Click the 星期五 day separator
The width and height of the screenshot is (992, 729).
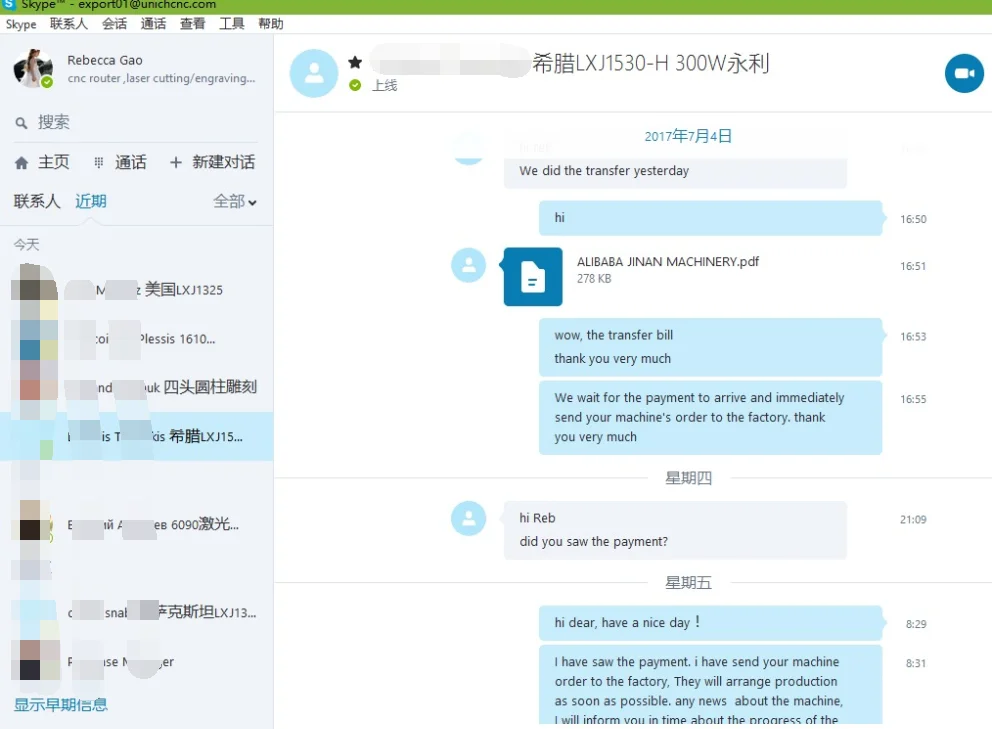(688, 583)
